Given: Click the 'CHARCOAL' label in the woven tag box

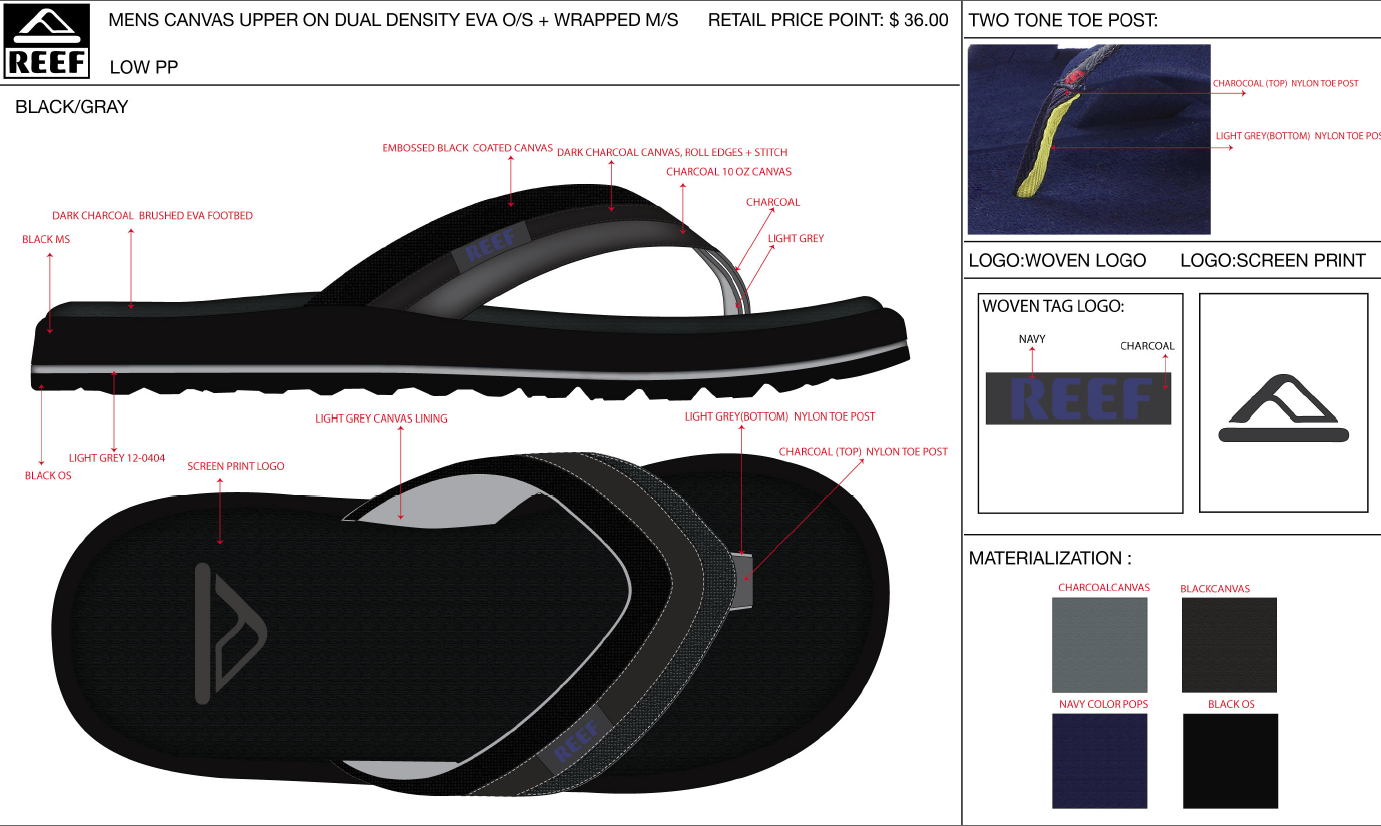Looking at the screenshot, I should click(x=1147, y=347).
